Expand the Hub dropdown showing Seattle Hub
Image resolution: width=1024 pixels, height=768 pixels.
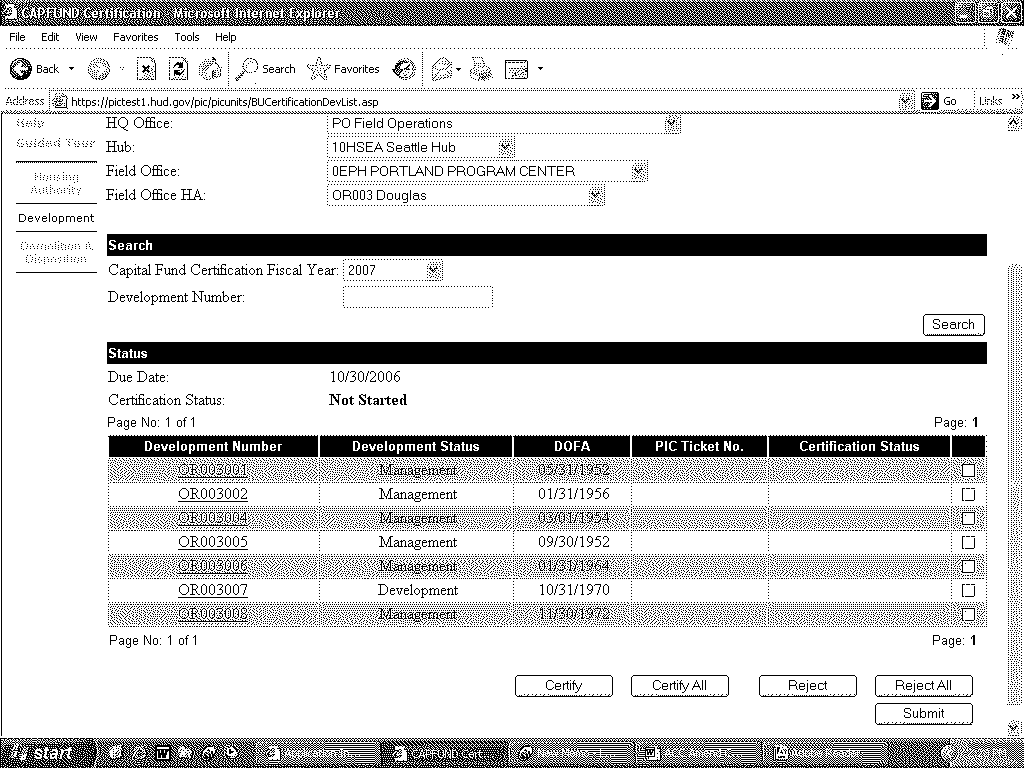click(505, 147)
